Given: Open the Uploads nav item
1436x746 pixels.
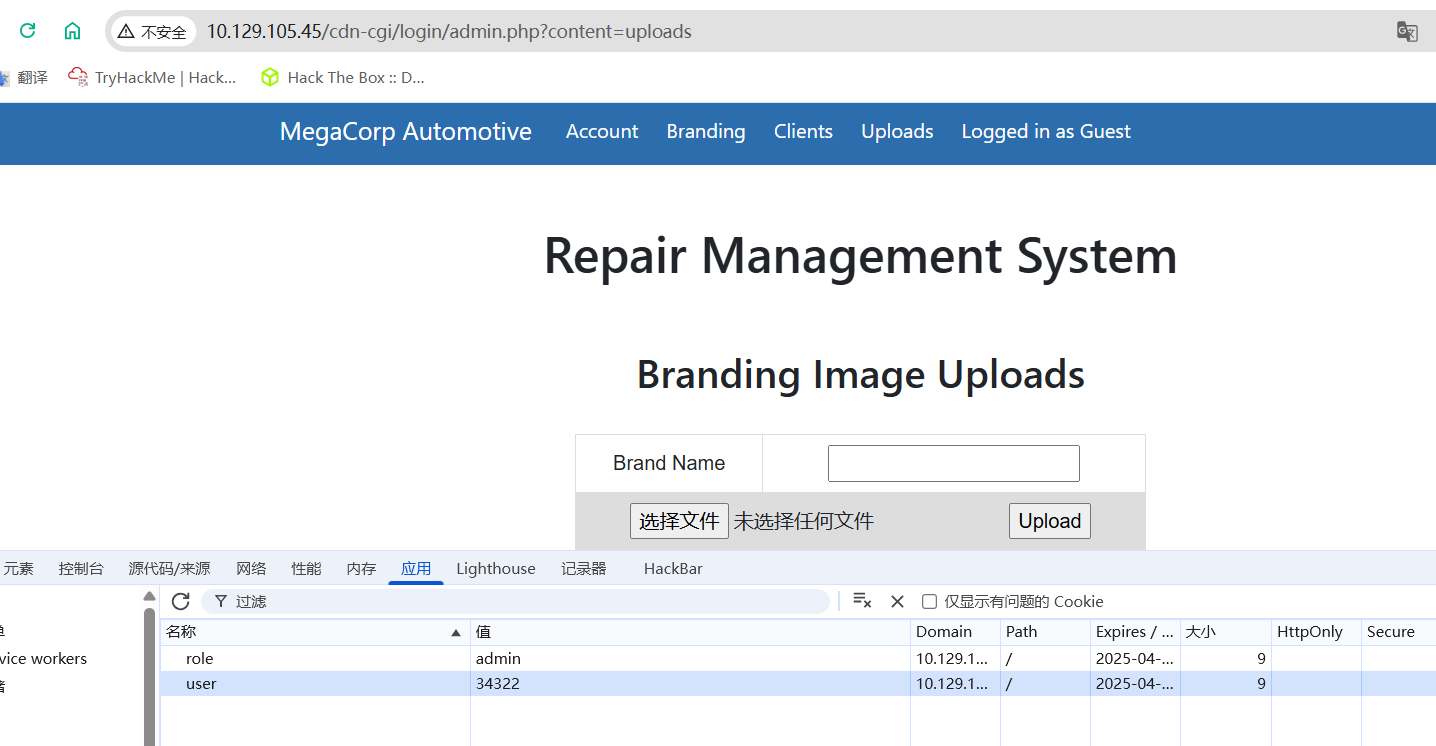Looking at the screenshot, I should 897,132.
